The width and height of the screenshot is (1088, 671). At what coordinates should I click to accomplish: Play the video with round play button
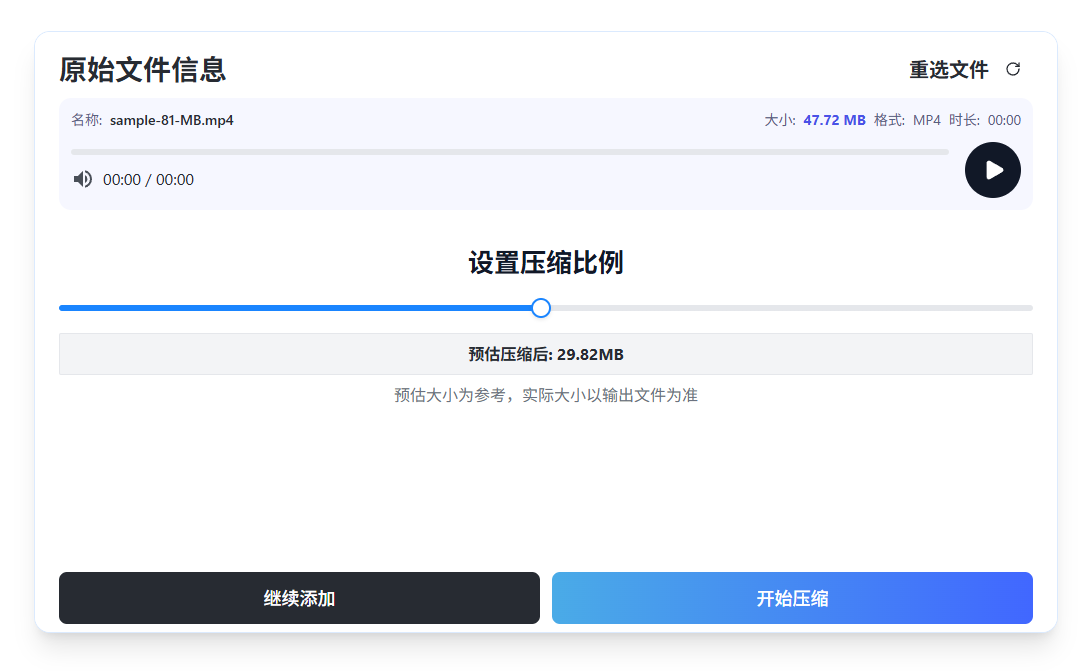992,170
